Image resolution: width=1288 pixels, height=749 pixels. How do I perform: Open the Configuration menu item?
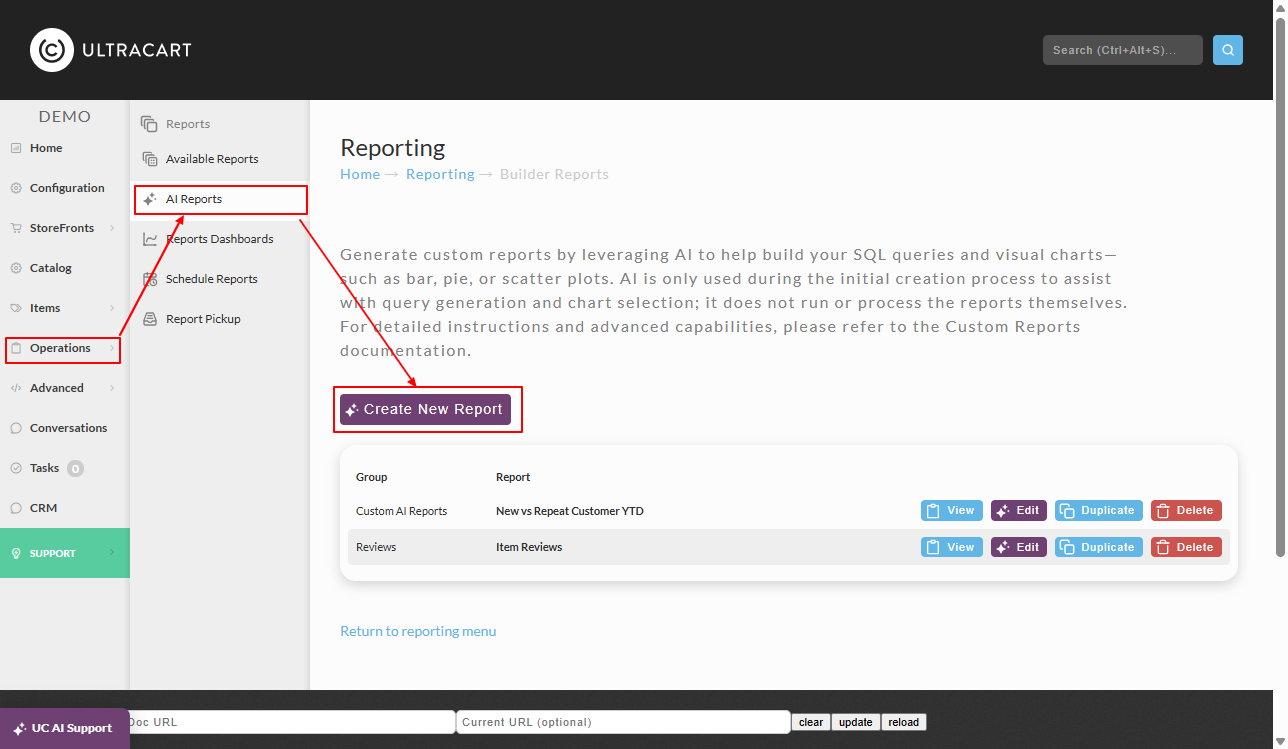coord(65,188)
